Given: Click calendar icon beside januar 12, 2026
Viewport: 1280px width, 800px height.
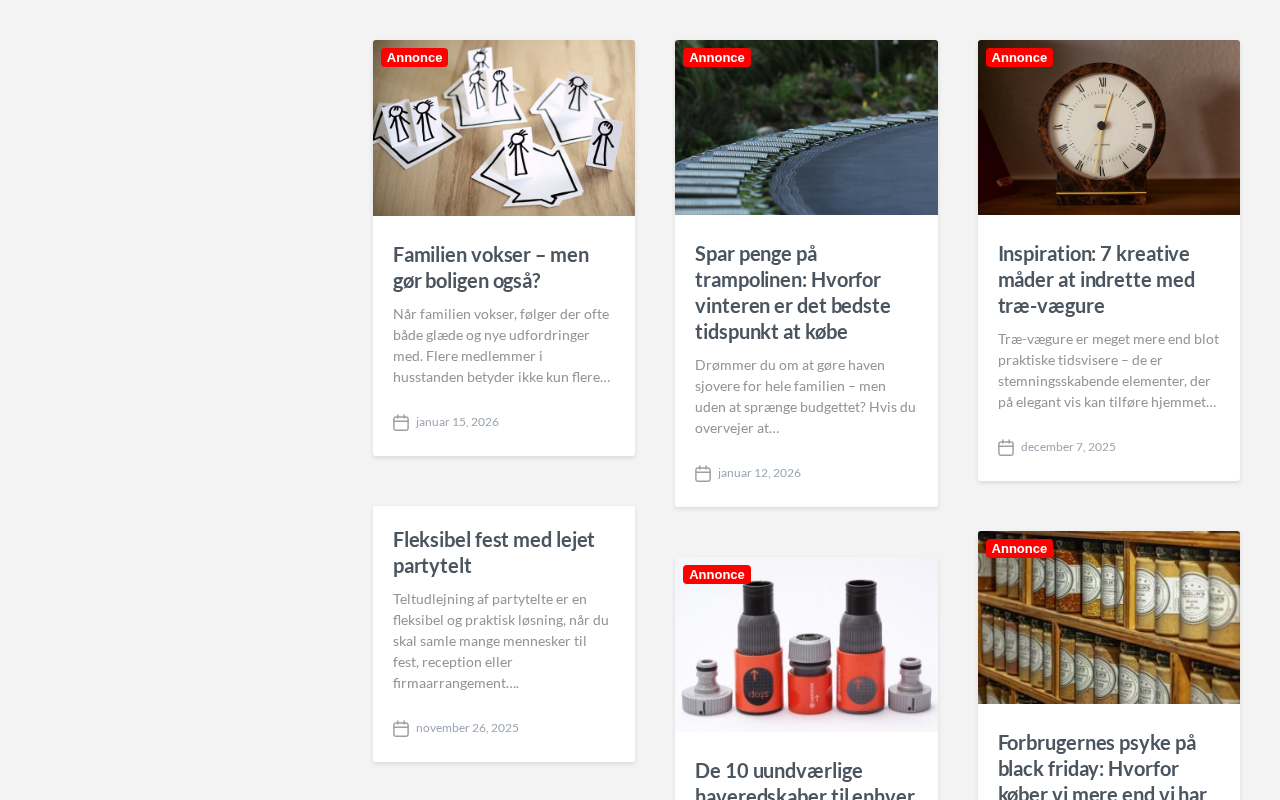Looking at the screenshot, I should 703,474.
